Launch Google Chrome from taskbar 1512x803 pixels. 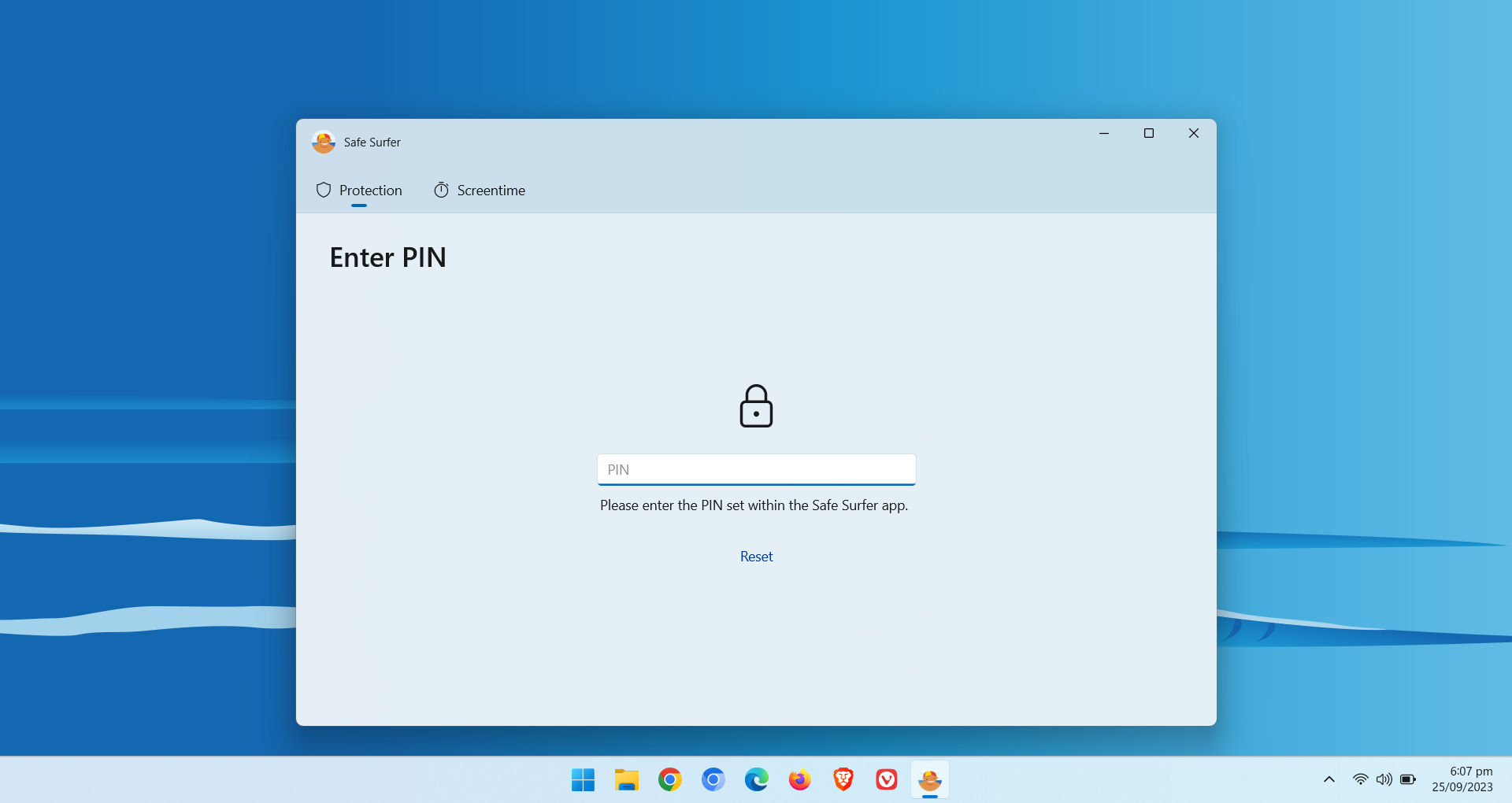[669, 779]
